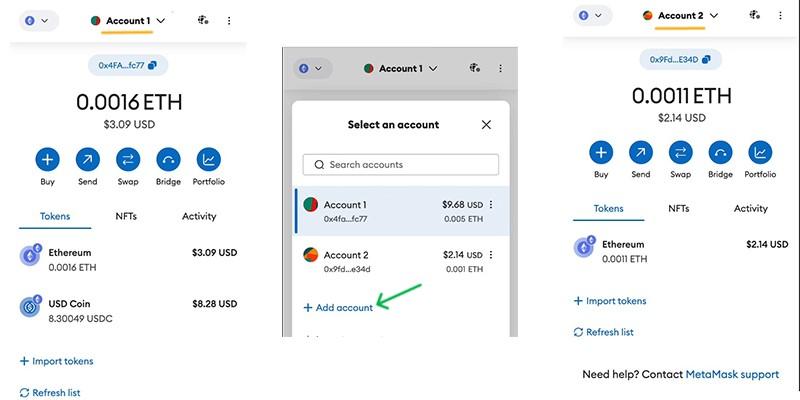Viewport: 800px width, 400px height.
Task: Open three-dot menu in middle panel header
Action: coord(501,68)
